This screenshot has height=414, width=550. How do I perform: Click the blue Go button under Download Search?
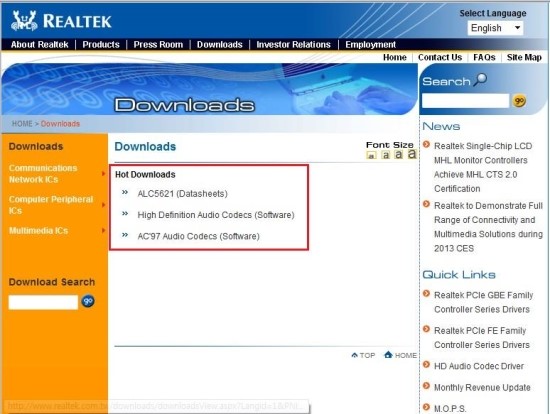[x=88, y=301]
